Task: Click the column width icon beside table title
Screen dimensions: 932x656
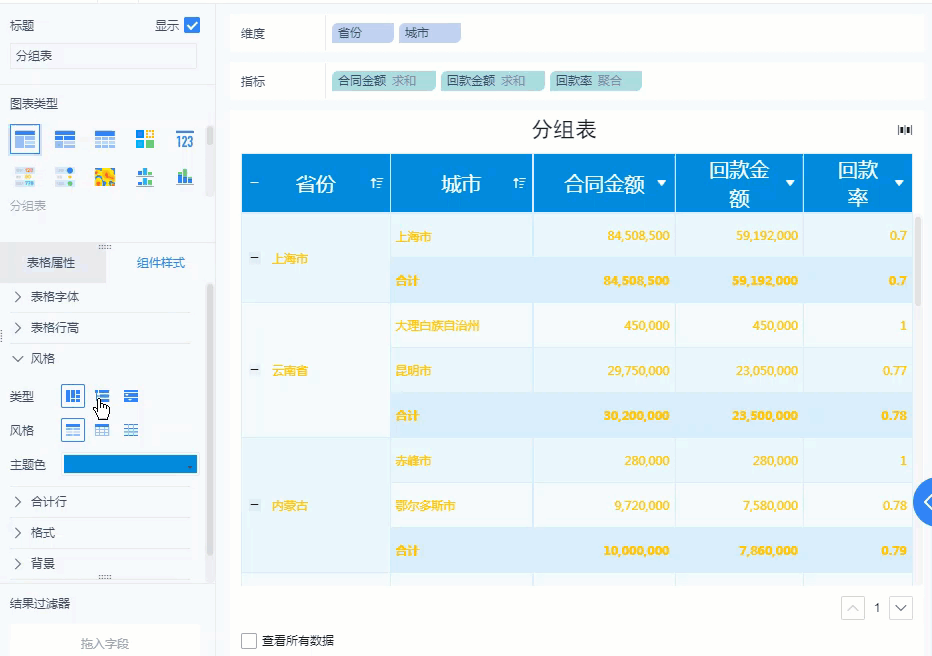Action: click(x=905, y=130)
